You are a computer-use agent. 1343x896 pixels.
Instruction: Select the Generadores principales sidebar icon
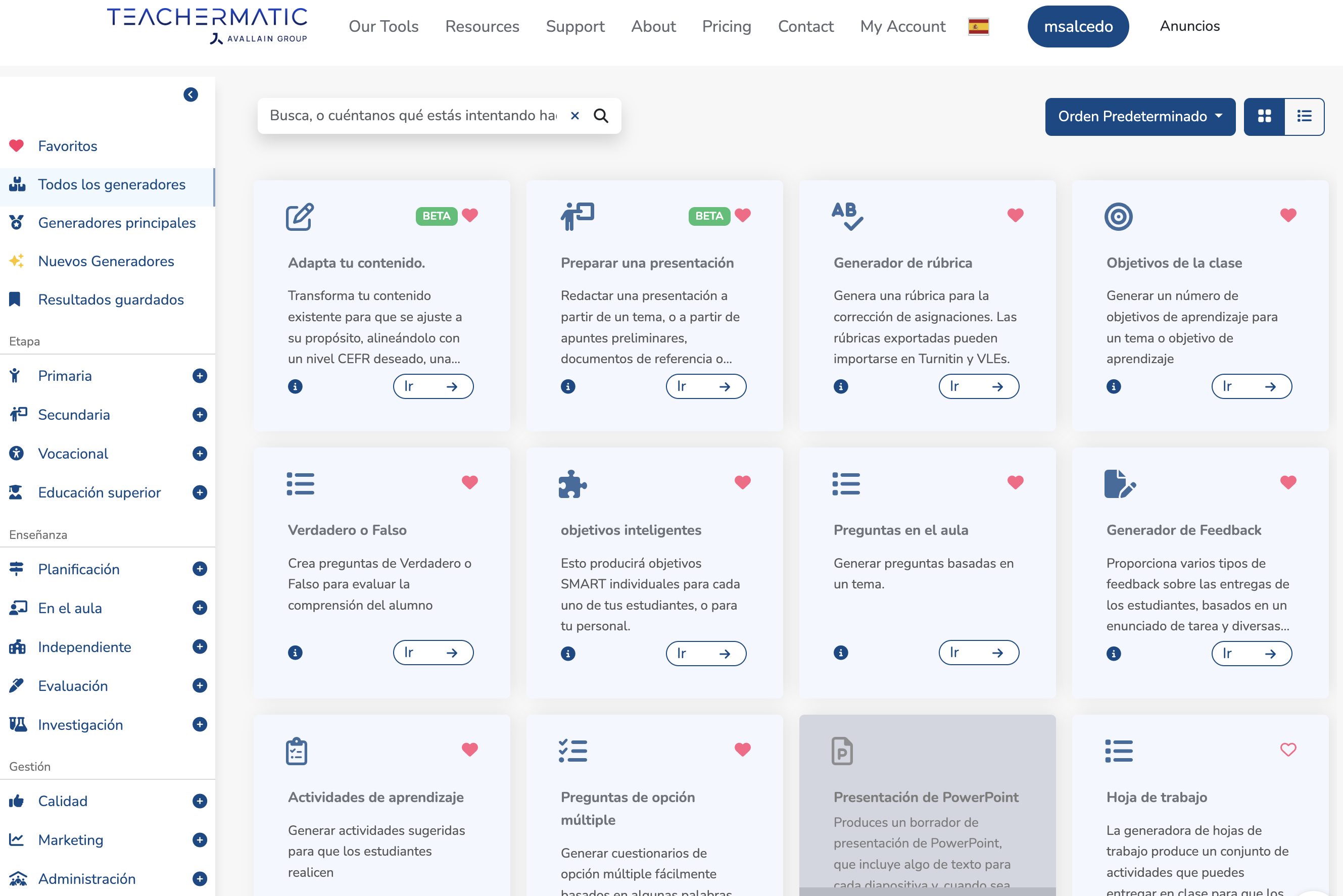[x=17, y=222]
